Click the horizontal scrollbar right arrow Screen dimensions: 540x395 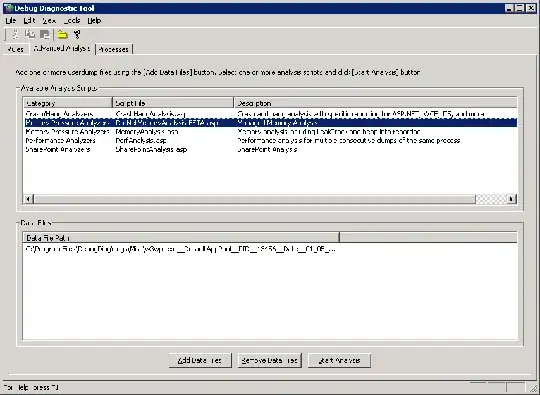(x=512, y=199)
